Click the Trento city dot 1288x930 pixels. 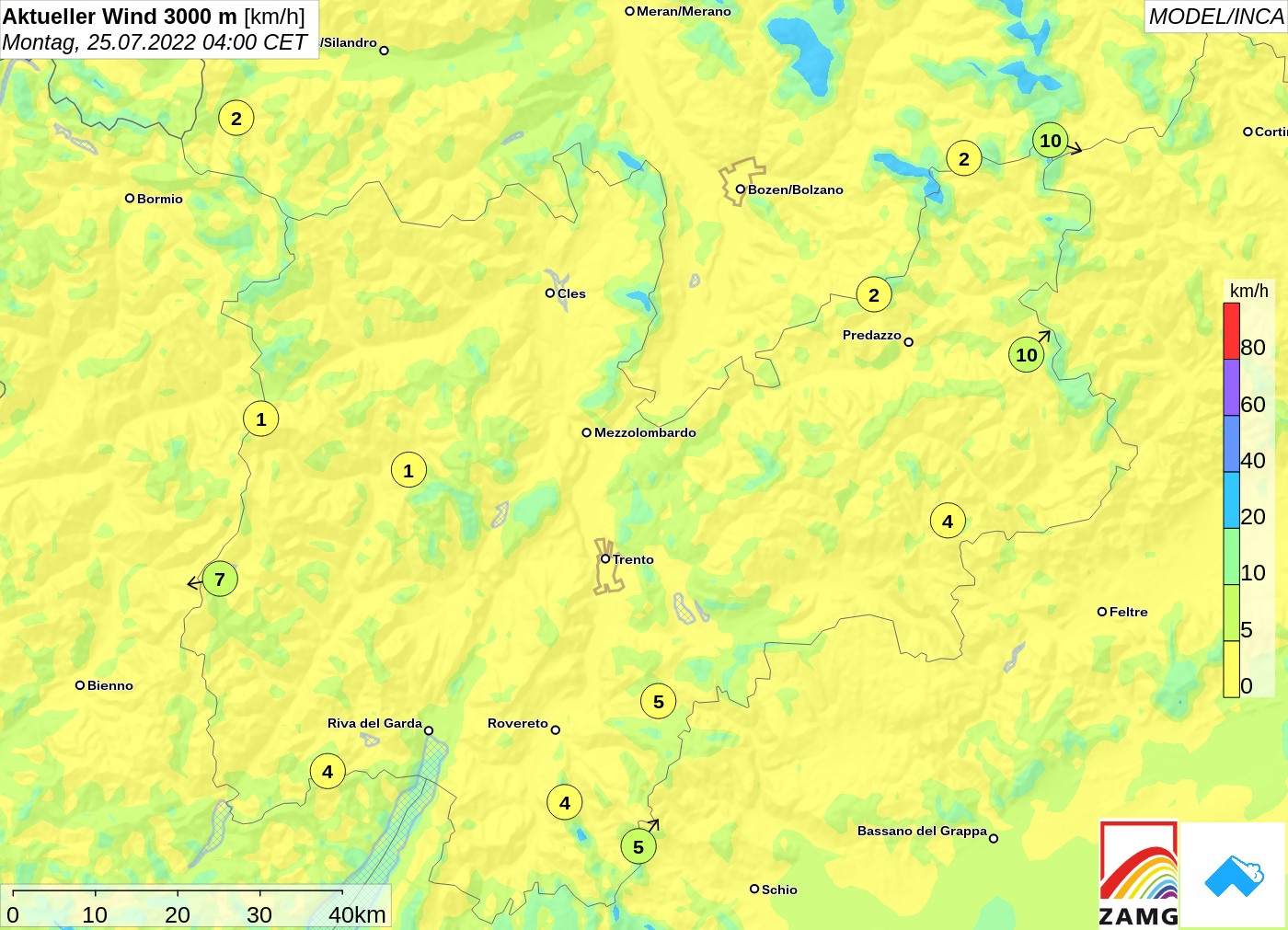coord(605,558)
